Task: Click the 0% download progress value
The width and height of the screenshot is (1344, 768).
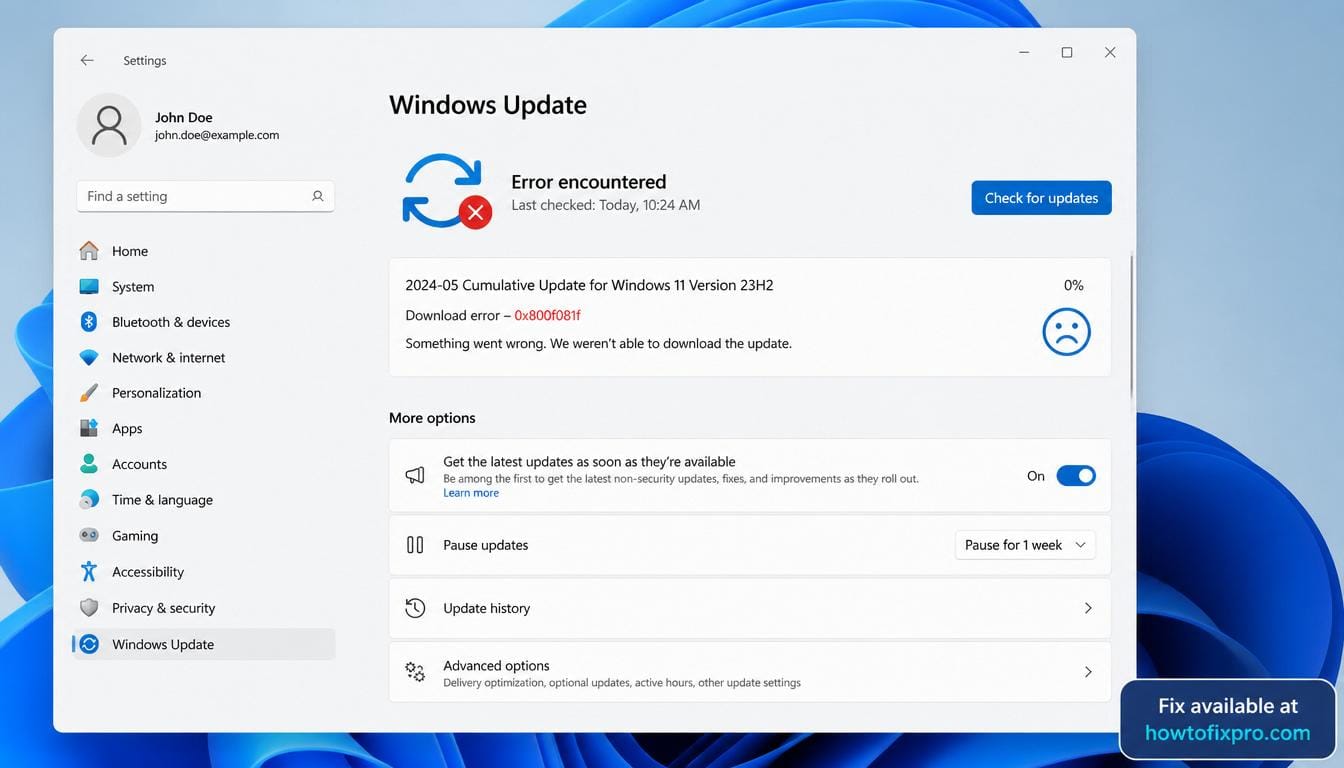Action: [1073, 285]
